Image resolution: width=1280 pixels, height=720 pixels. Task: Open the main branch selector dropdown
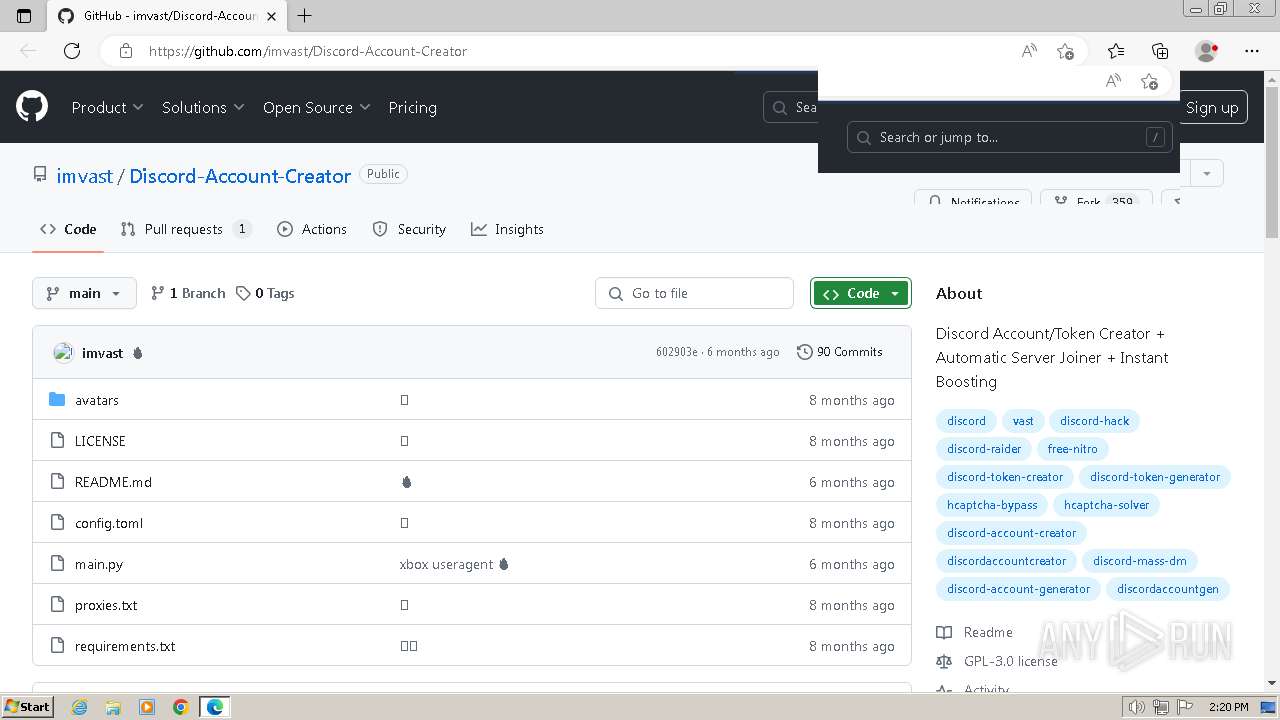(x=84, y=293)
